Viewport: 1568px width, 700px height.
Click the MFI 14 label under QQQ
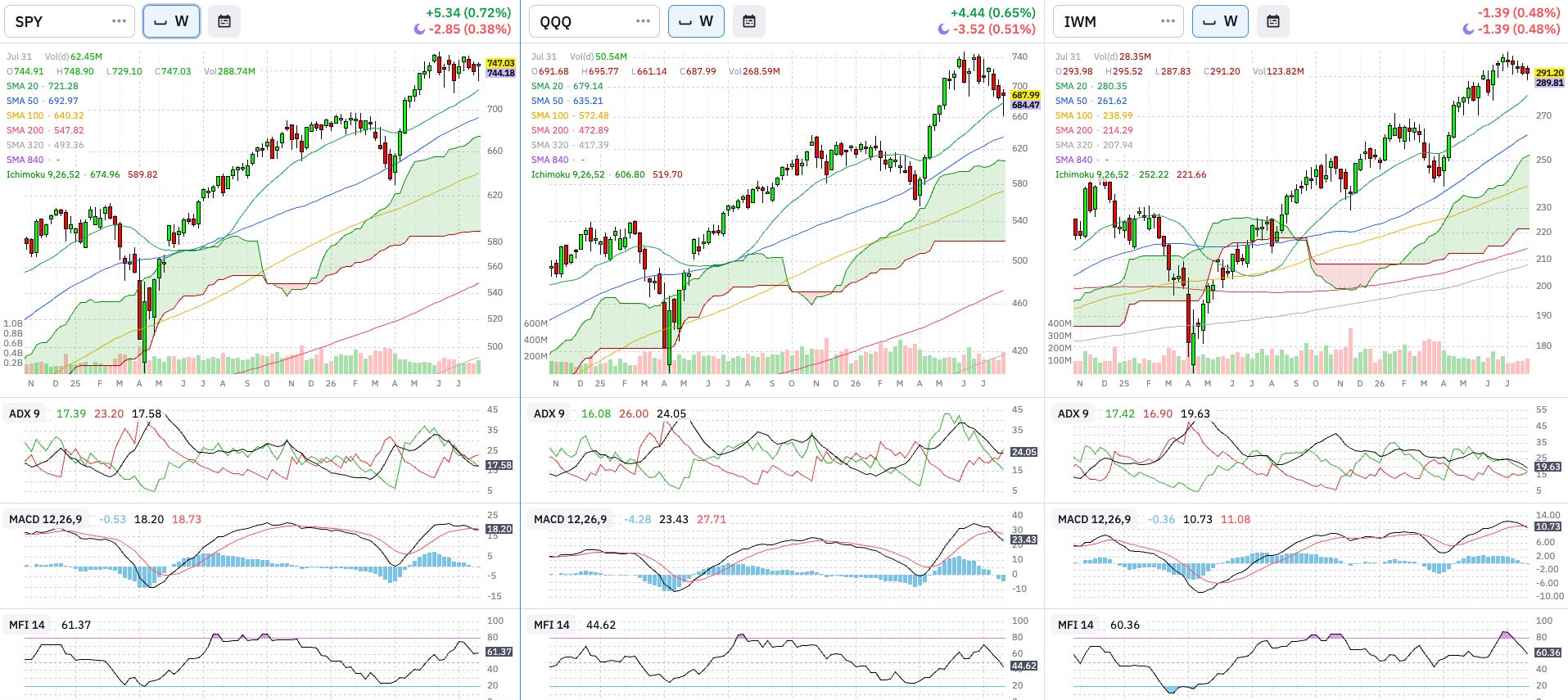click(552, 625)
